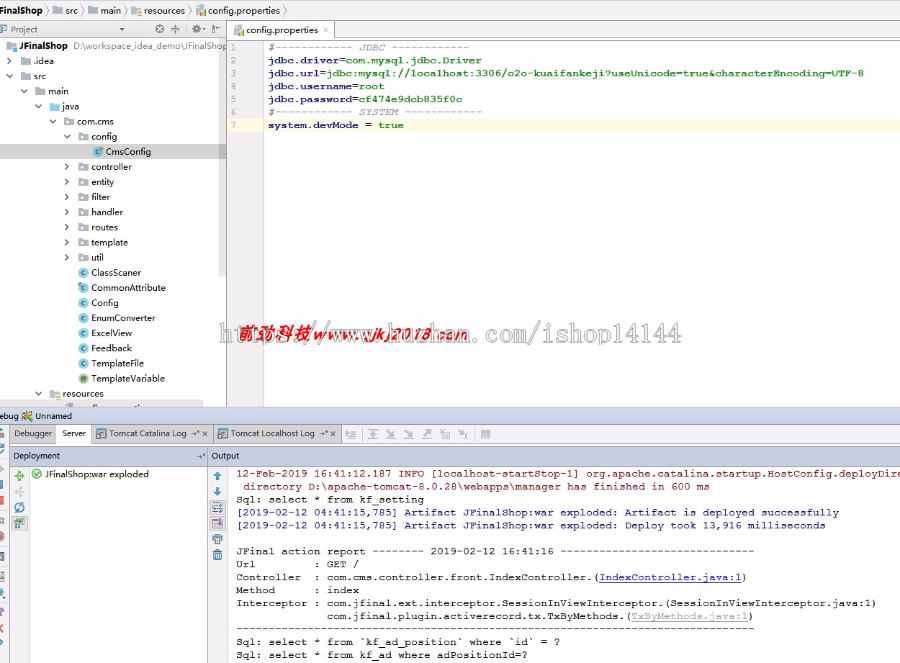The height and width of the screenshot is (663, 900).
Task: Open the Server tab in debug panel
Action: (x=73, y=433)
